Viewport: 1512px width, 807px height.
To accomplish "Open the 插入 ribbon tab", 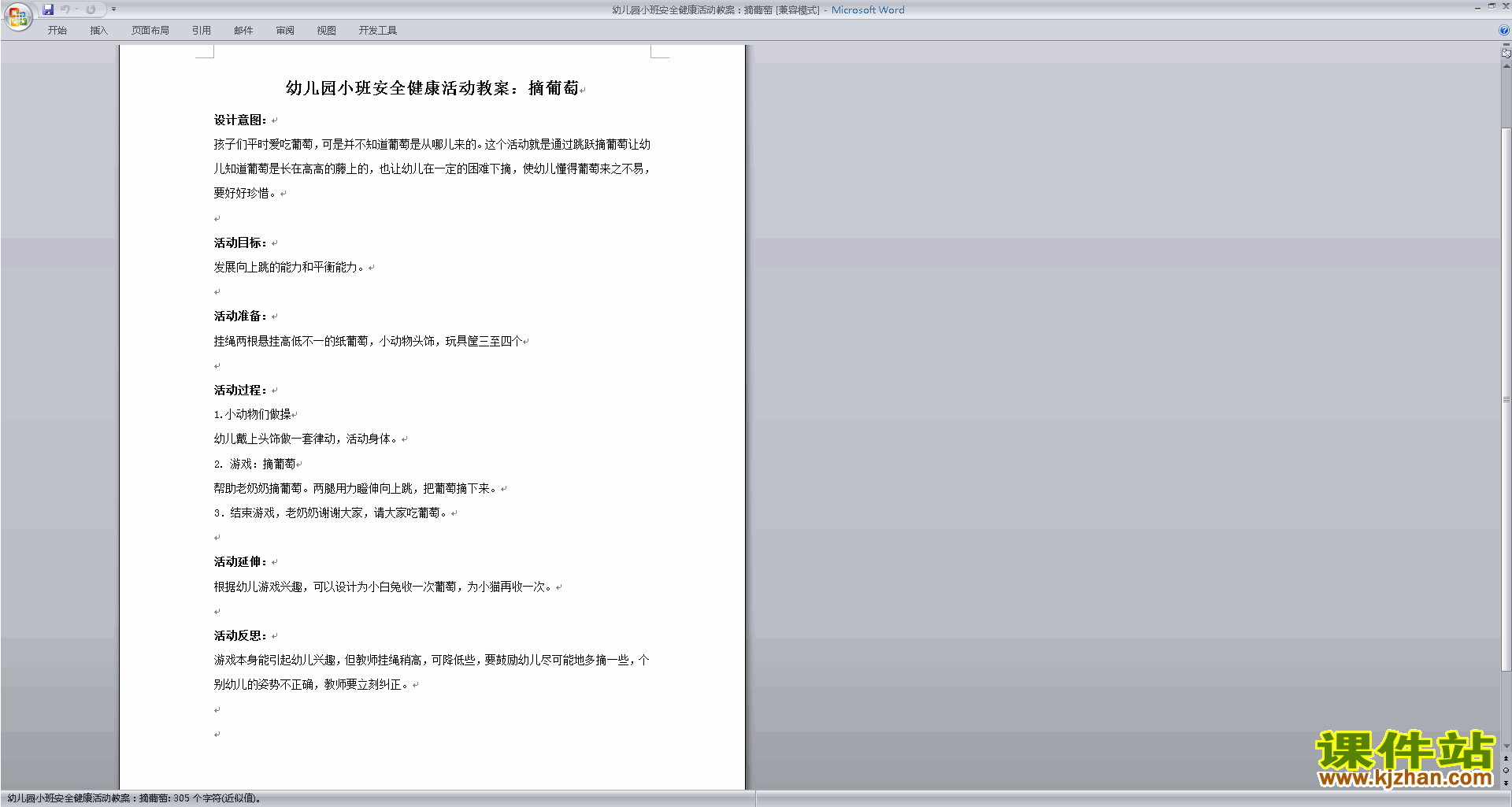I will (98, 31).
